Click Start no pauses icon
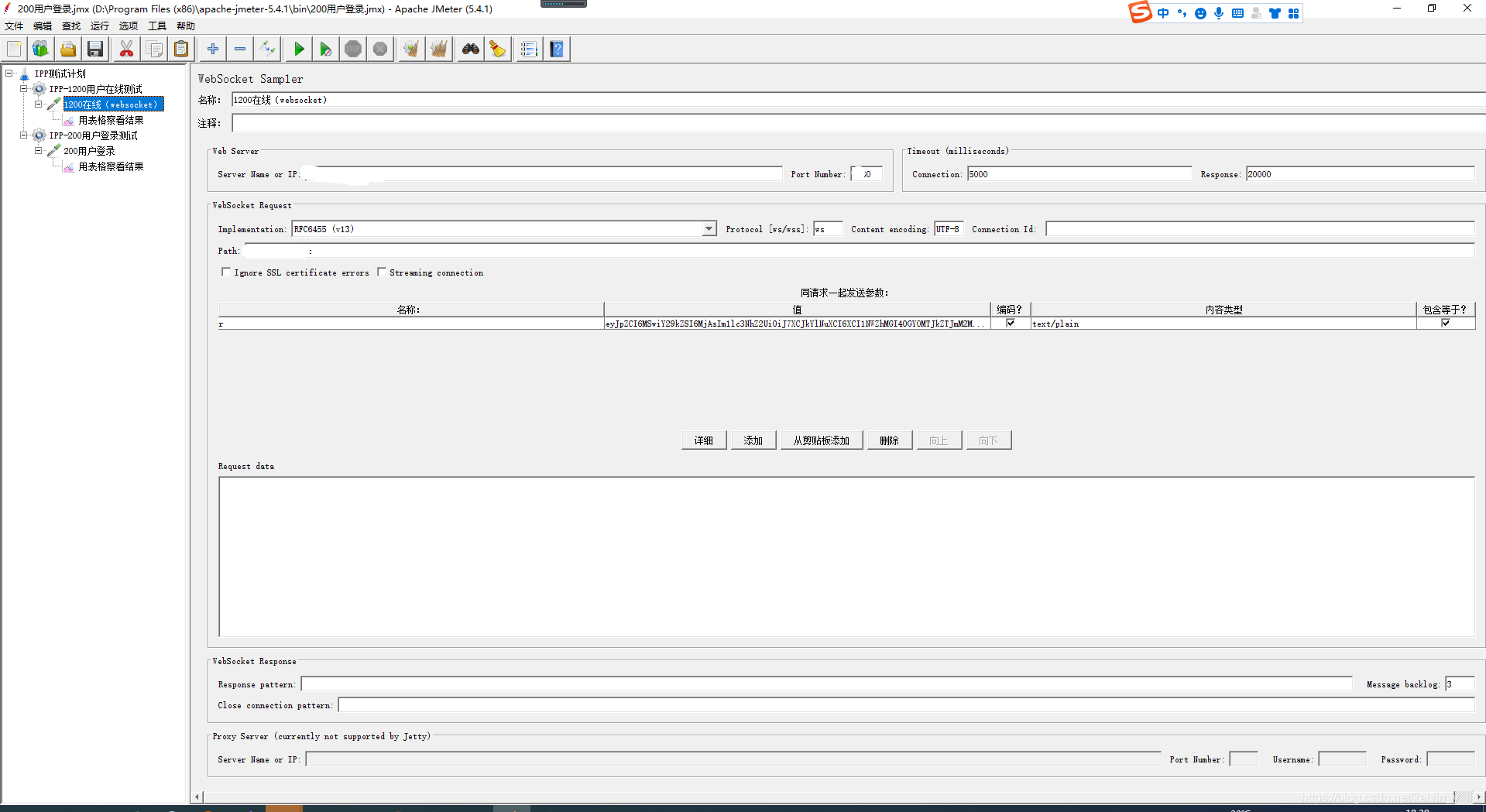1486x812 pixels. tap(326, 50)
